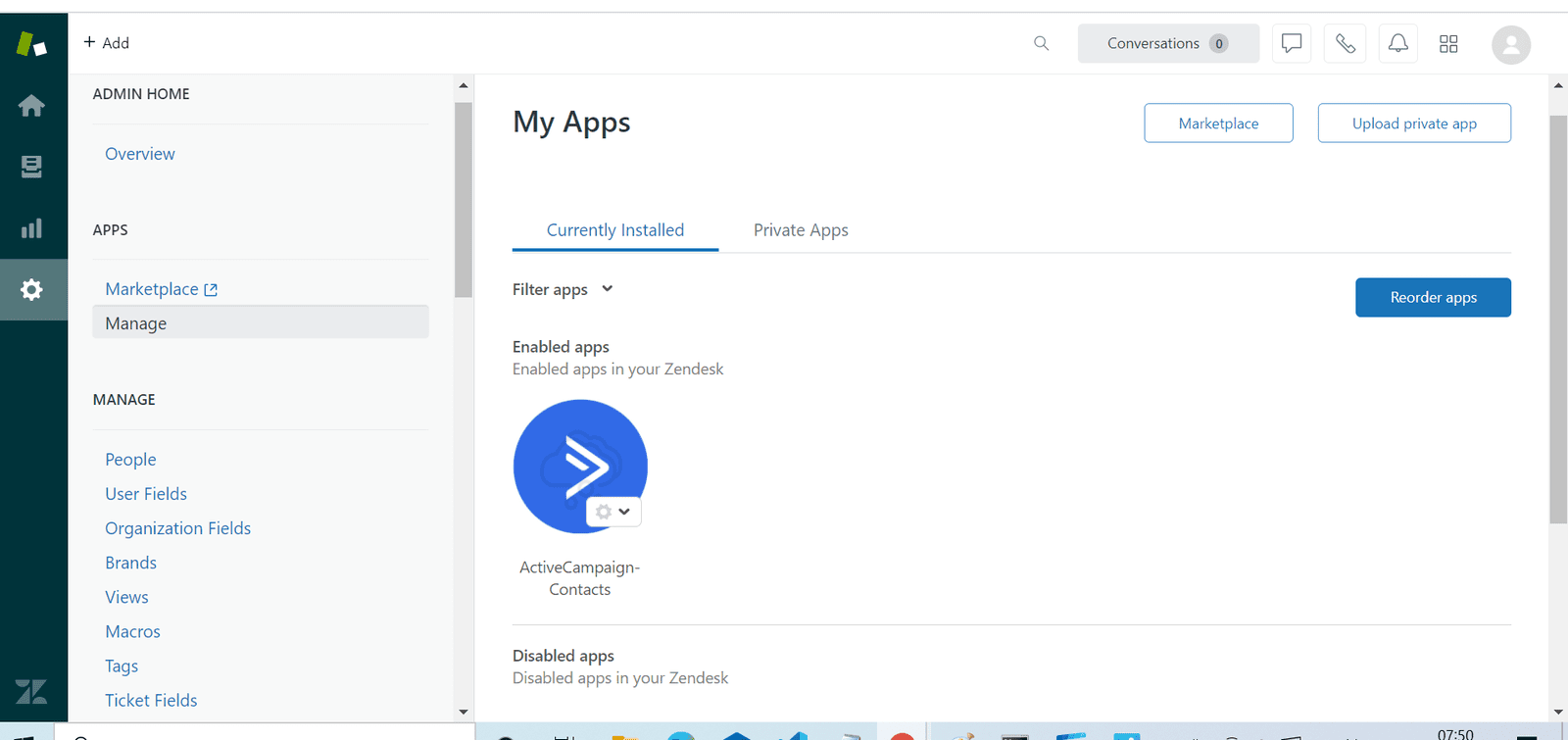The height and width of the screenshot is (740, 1568).
Task: Open the Admin gear icon
Action: click(31, 289)
